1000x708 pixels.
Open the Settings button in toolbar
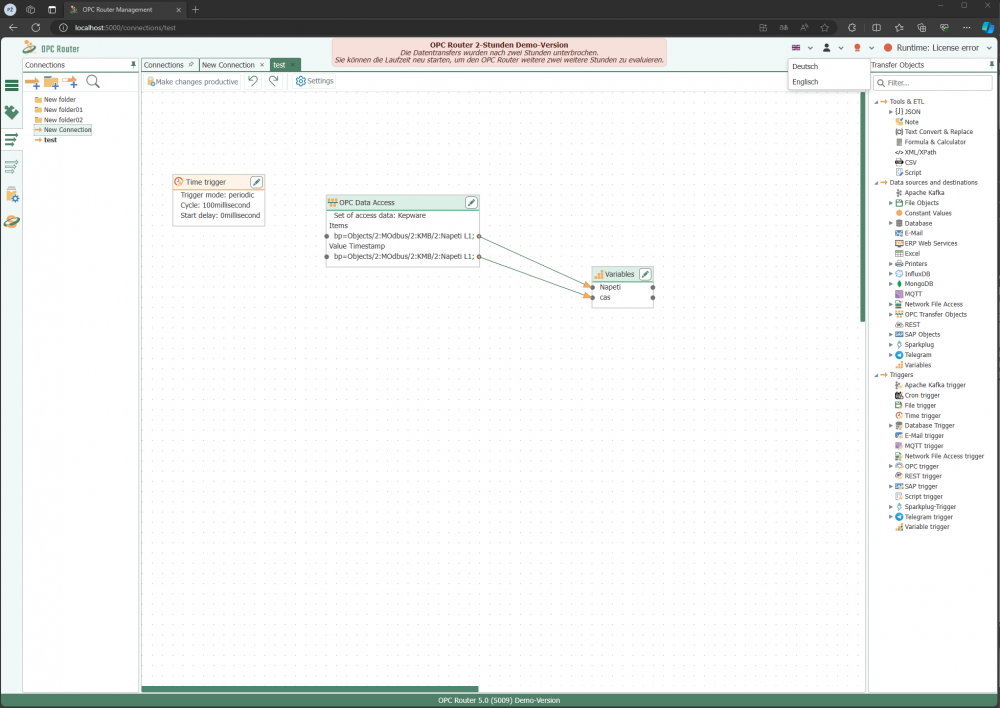314,81
